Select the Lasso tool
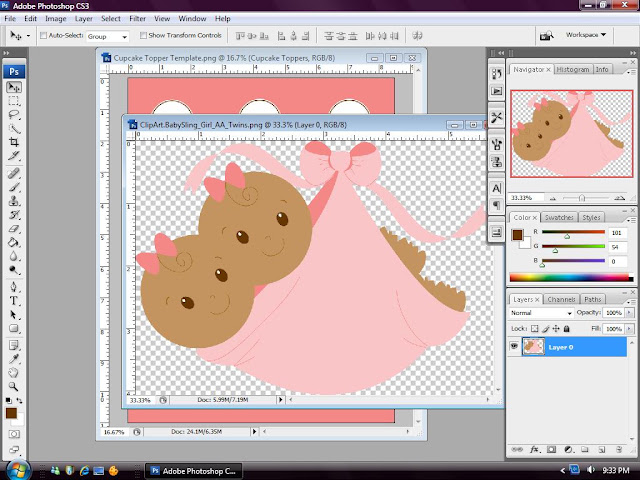The height and width of the screenshot is (480, 640). [x=14, y=115]
